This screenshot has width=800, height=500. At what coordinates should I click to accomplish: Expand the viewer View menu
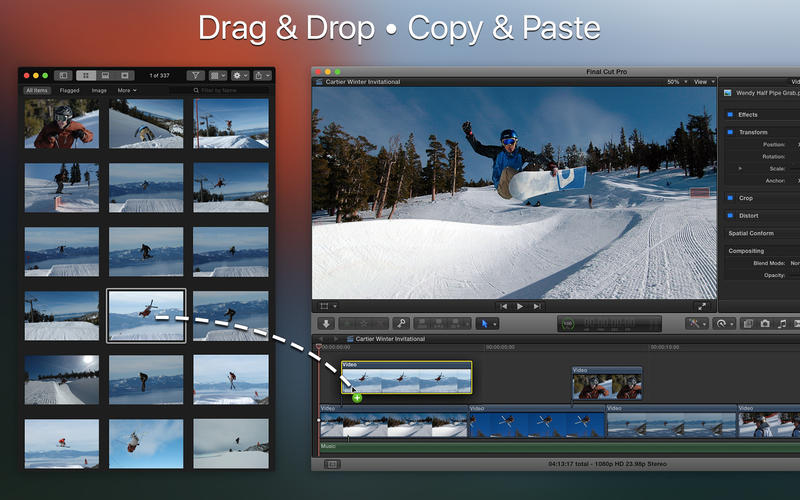(x=703, y=82)
